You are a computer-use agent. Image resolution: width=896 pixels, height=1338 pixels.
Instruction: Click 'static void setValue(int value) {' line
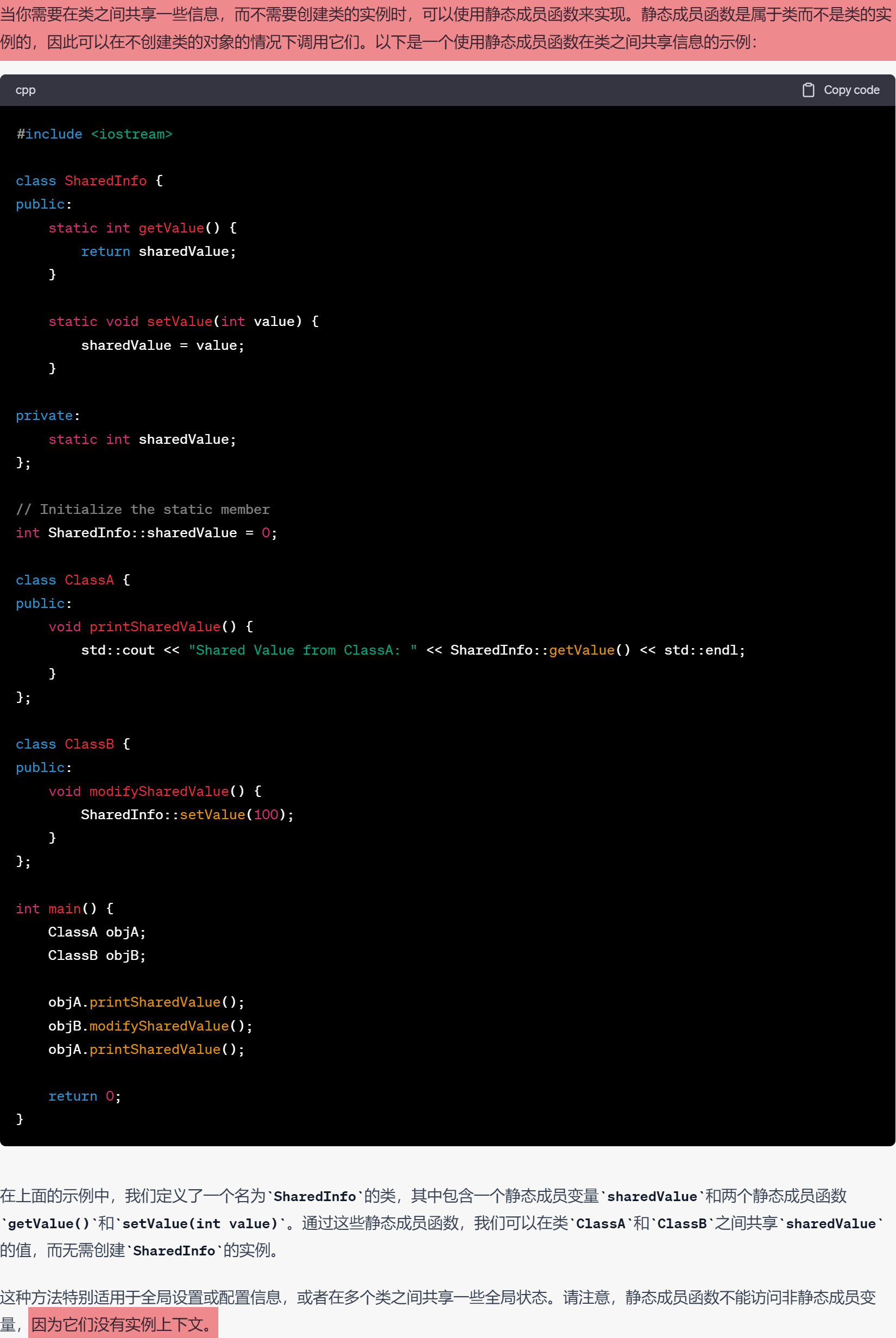point(184,322)
